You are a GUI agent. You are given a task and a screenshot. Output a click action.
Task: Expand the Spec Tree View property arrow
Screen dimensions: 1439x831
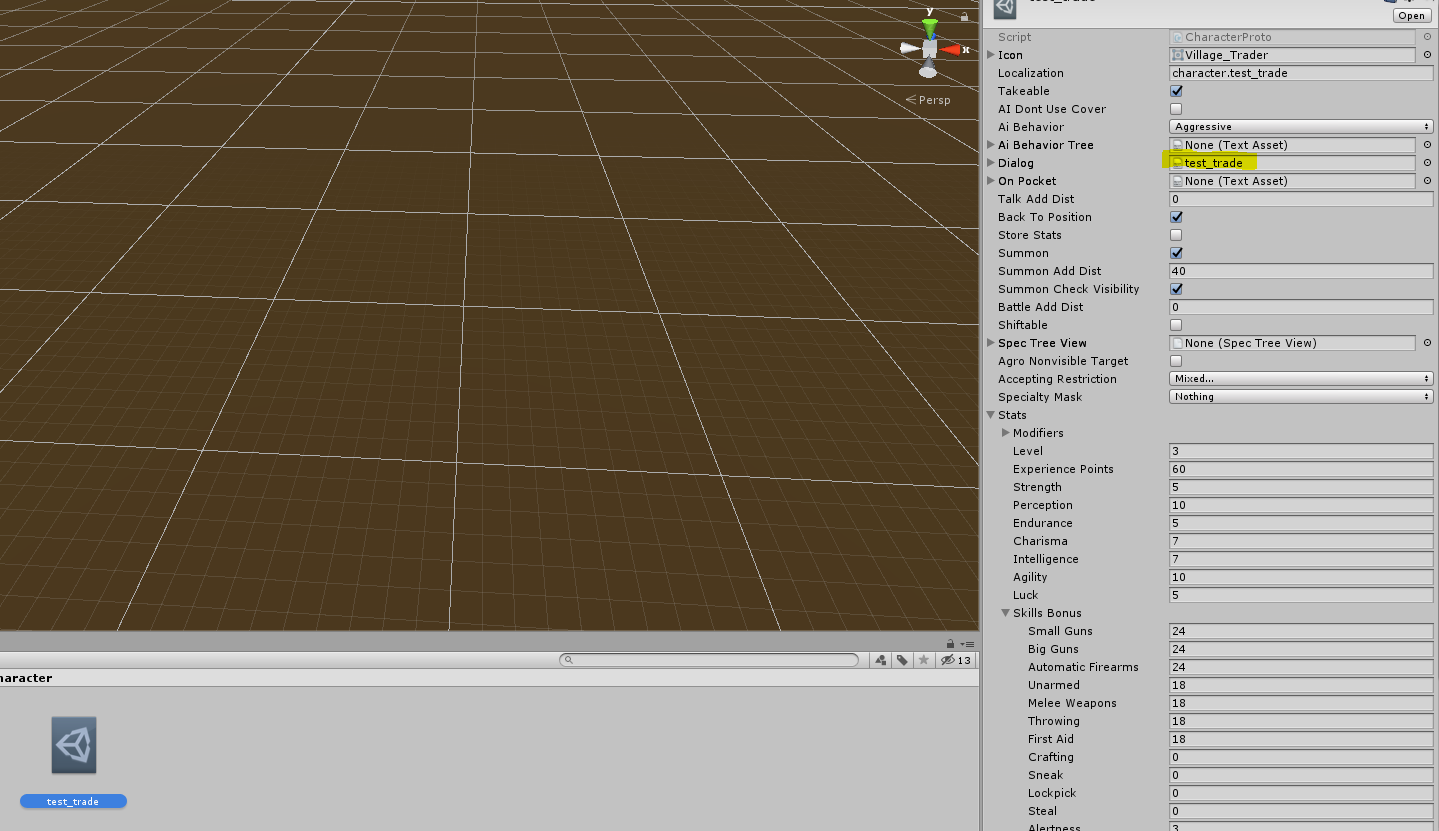991,343
